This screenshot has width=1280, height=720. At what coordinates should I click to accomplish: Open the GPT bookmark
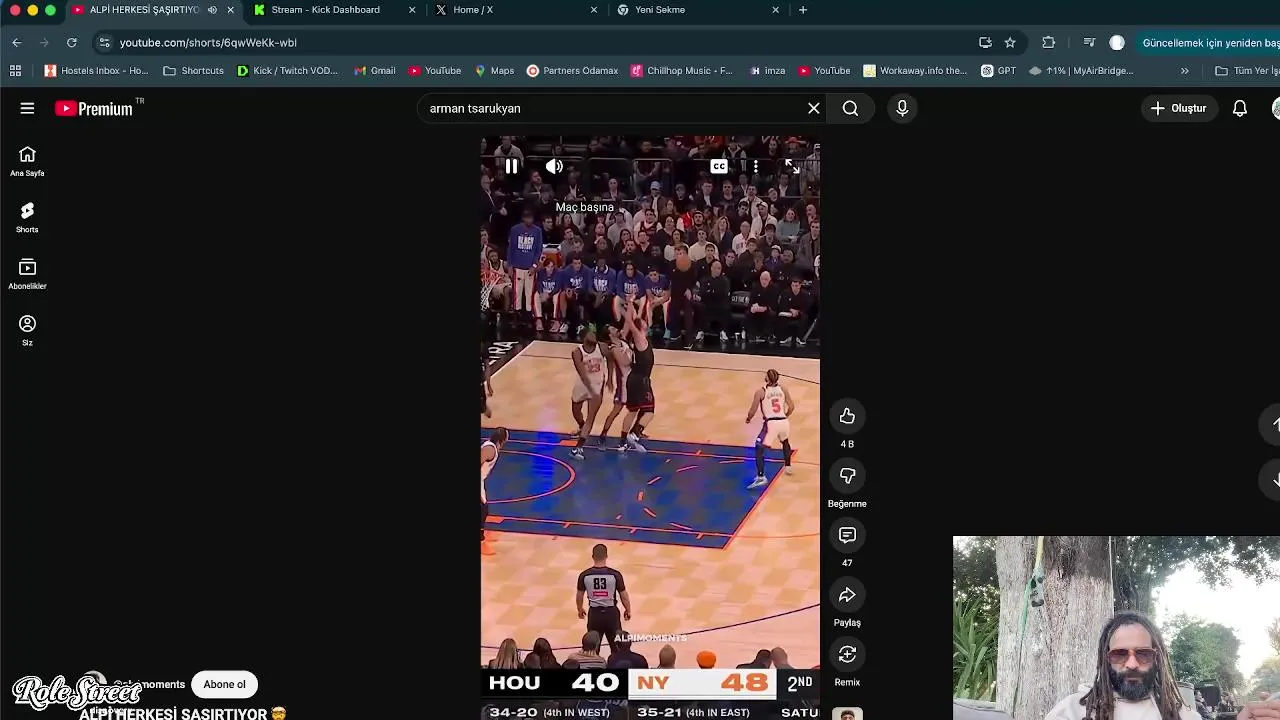point(999,71)
